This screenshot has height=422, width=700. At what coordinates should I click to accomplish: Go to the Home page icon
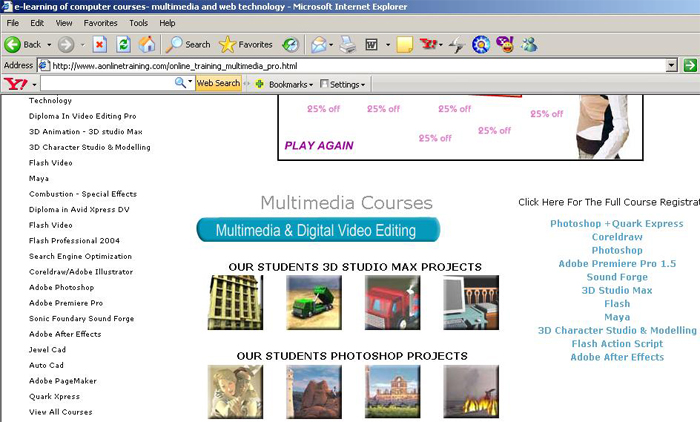coord(146,45)
